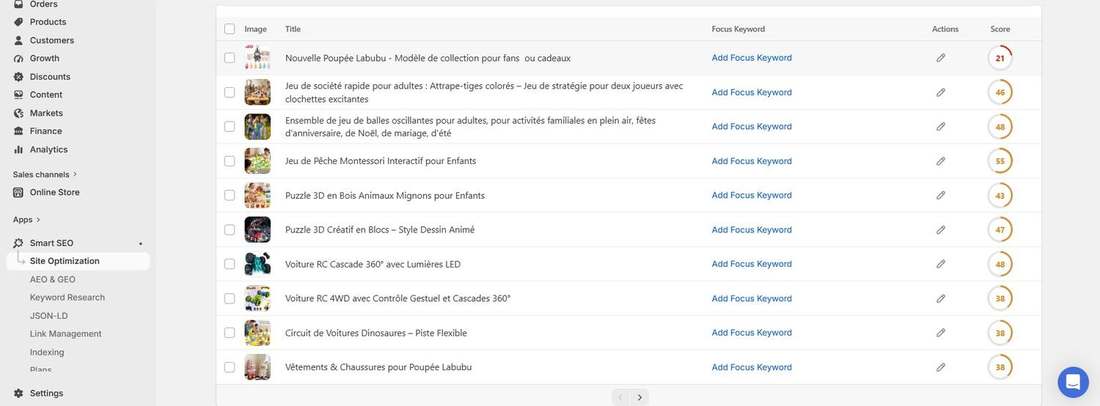Open Discounts page
This screenshot has width=1100, height=406.
50,76
